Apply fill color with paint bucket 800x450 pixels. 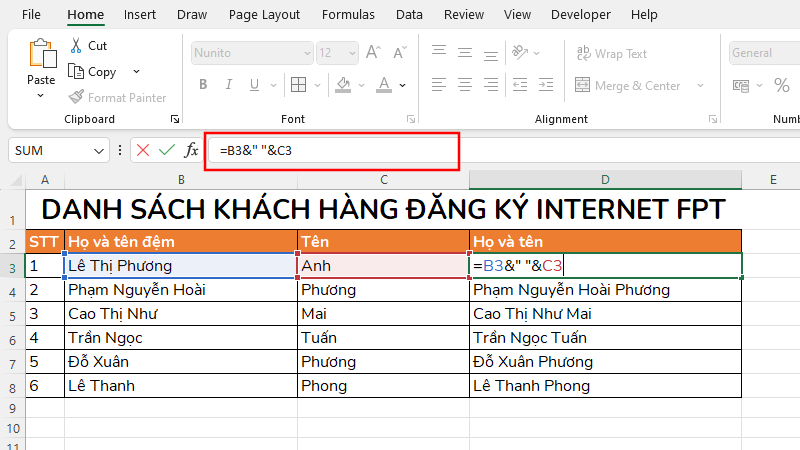point(343,85)
